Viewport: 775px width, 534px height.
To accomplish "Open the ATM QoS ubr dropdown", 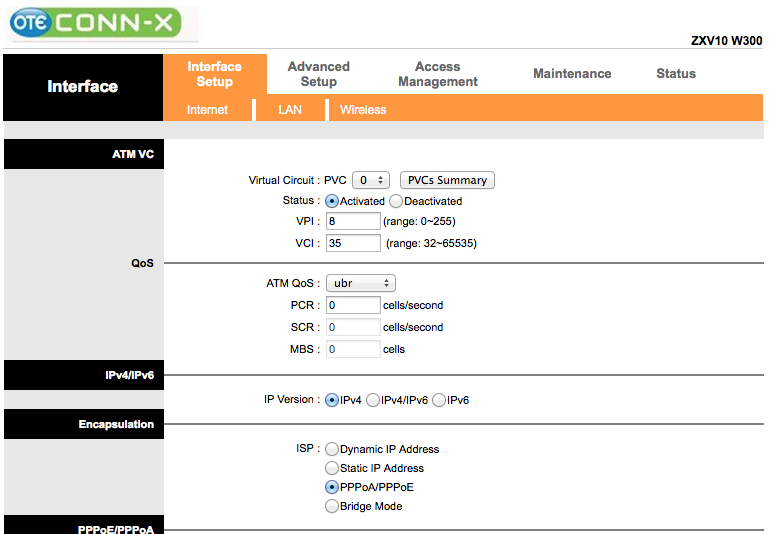I will click(x=361, y=283).
